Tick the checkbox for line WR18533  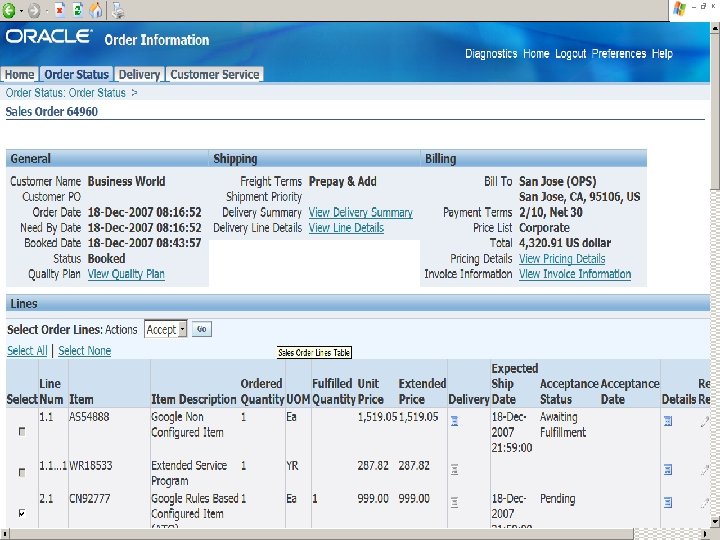tap(22, 472)
